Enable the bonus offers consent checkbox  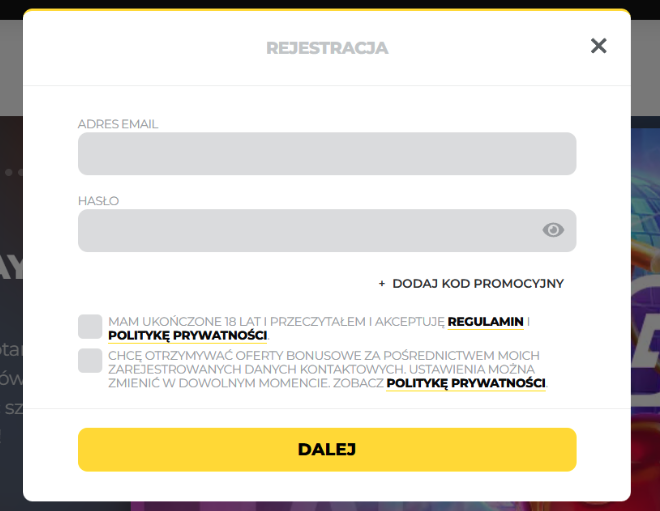point(90,360)
